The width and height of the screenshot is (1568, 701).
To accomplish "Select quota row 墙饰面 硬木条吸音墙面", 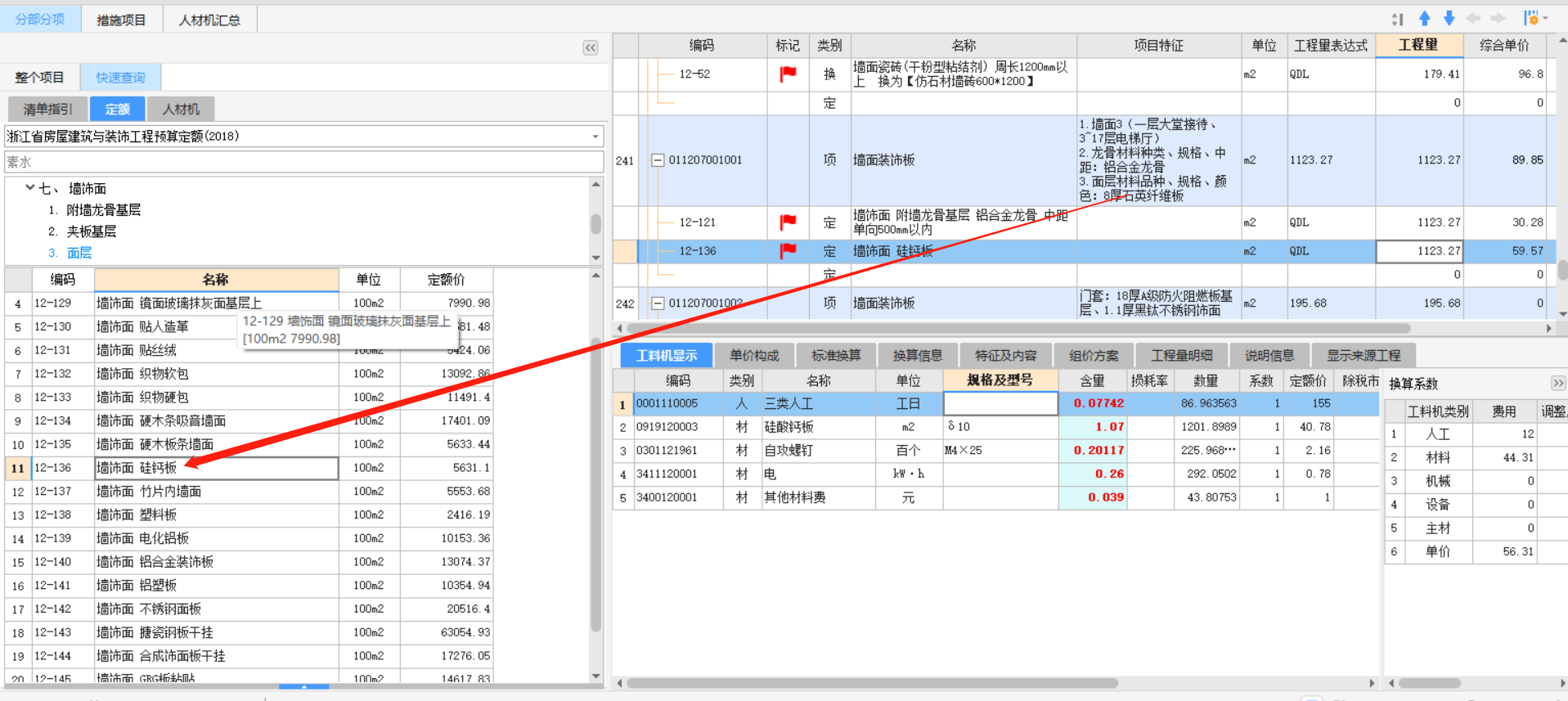I will coord(249,420).
